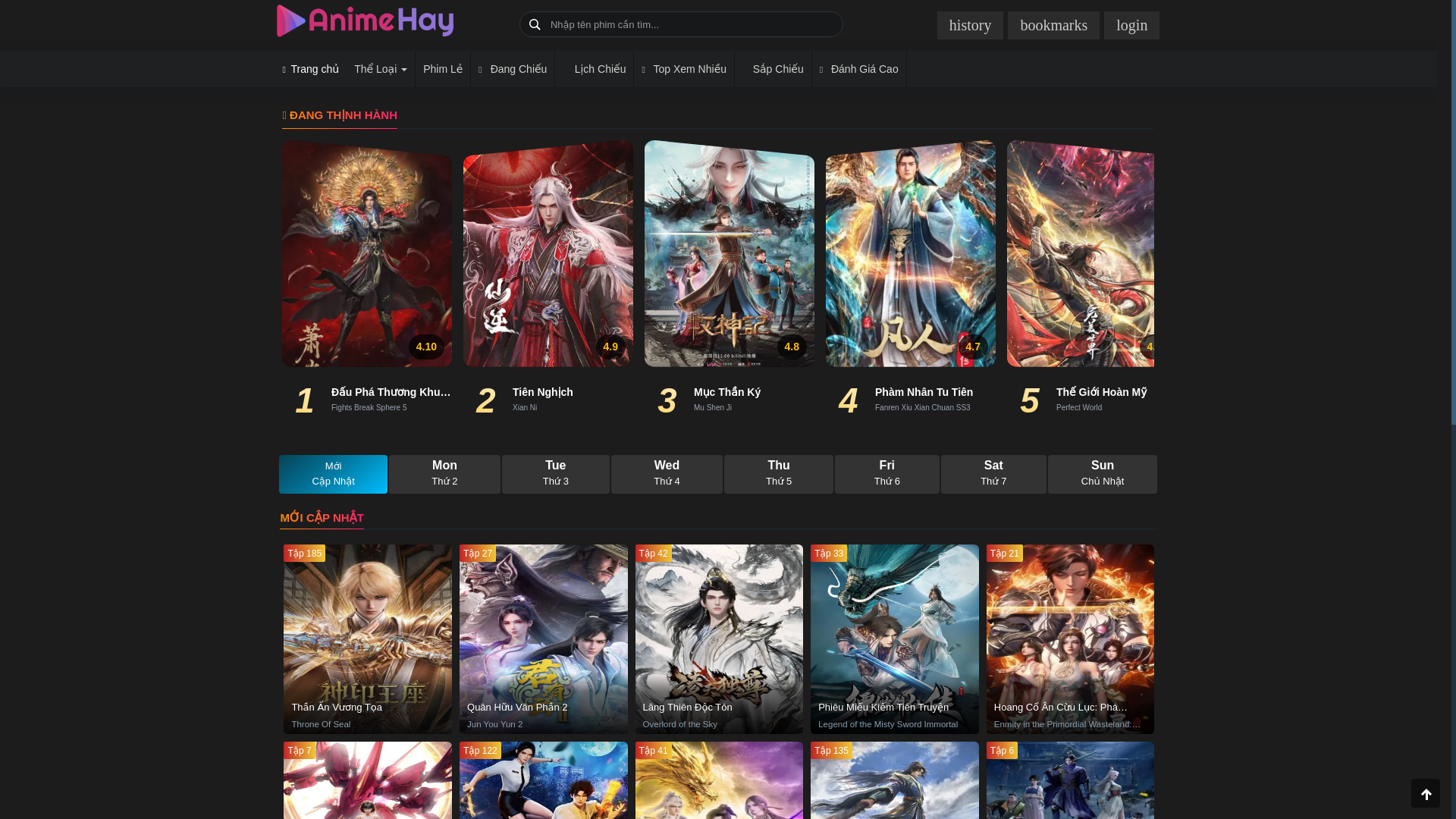
Task: Open Phiêu Miểu Kiếm Tiên Truyện card
Action: click(895, 639)
